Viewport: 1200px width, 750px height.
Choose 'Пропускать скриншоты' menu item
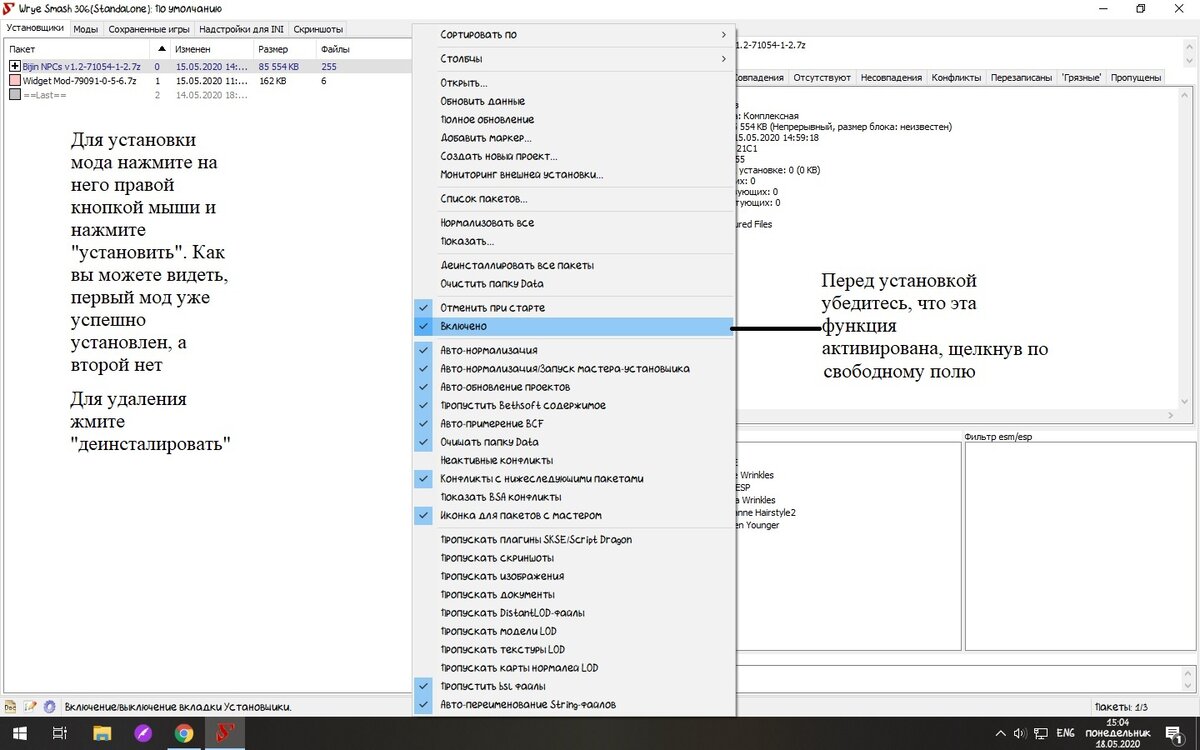point(574,558)
